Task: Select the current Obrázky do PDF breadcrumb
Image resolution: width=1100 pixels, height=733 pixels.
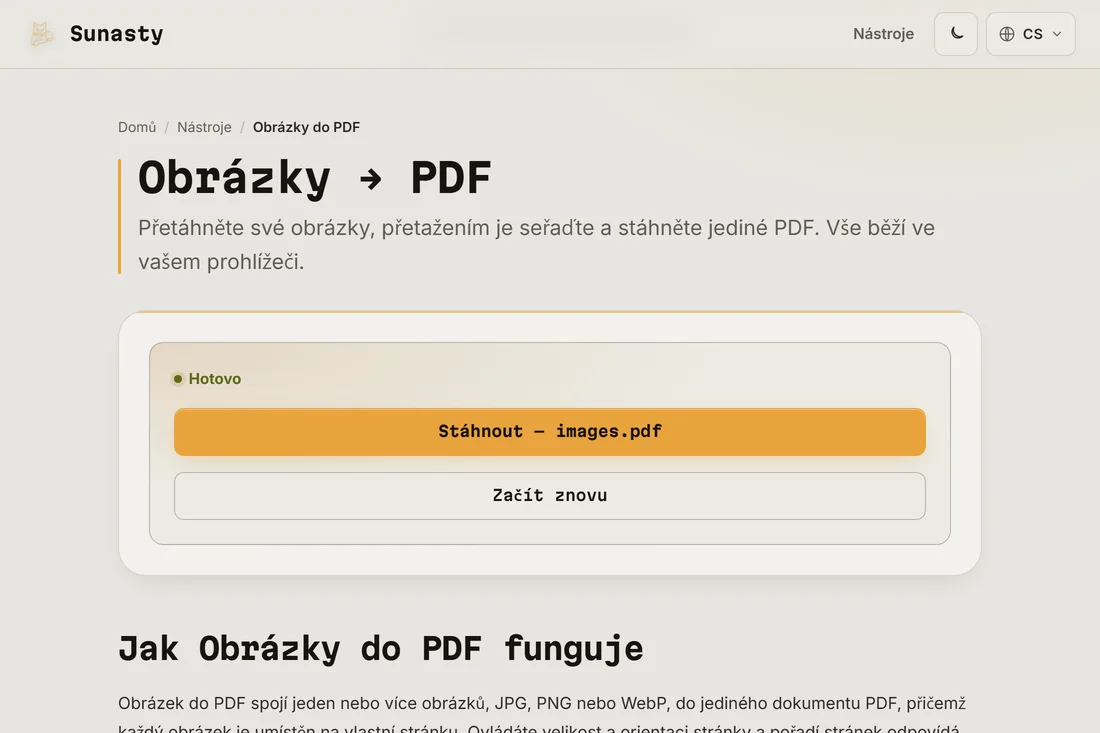Action: coord(307,127)
